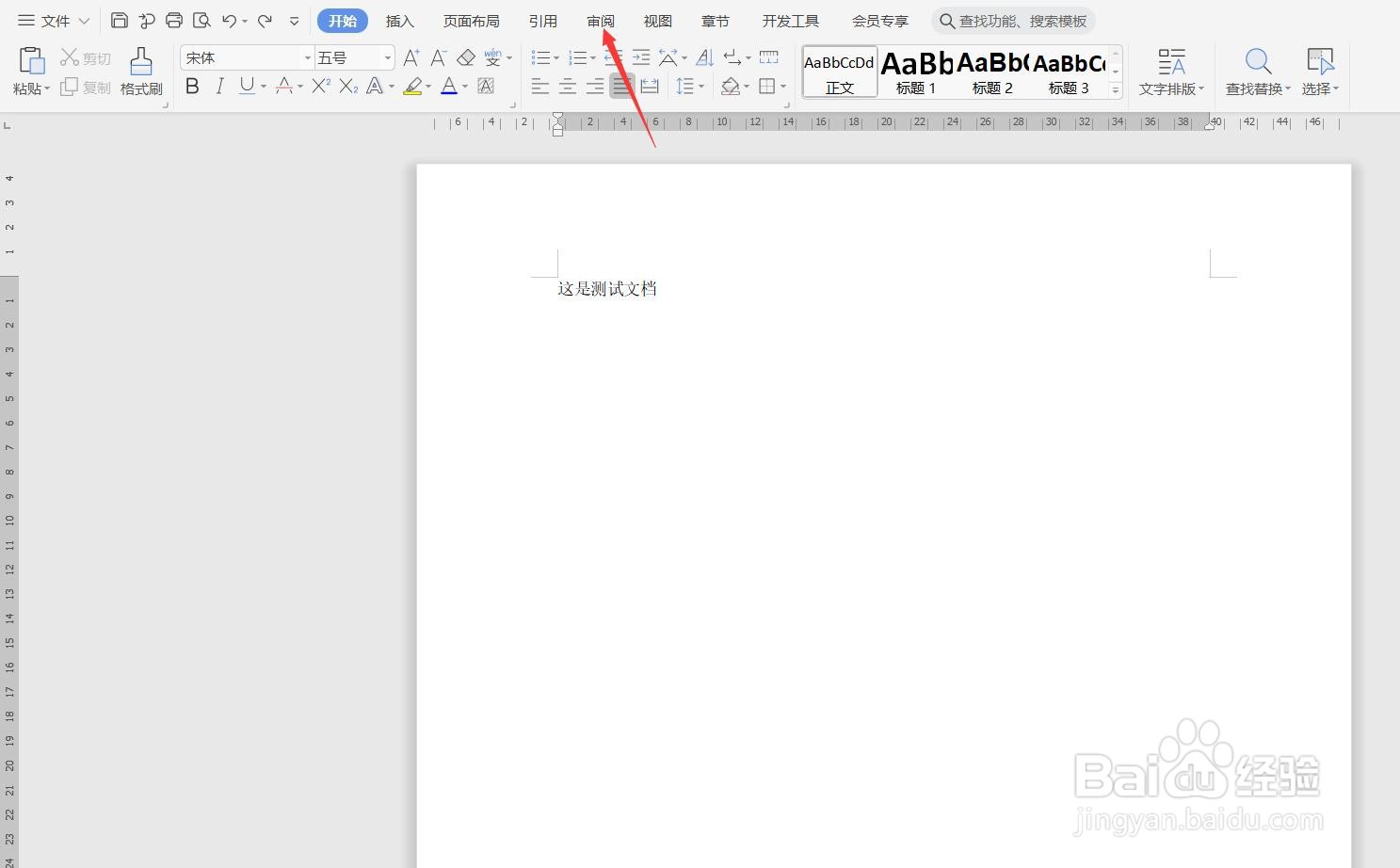
Task: Click the tab stops ruler icon
Action: (769, 57)
